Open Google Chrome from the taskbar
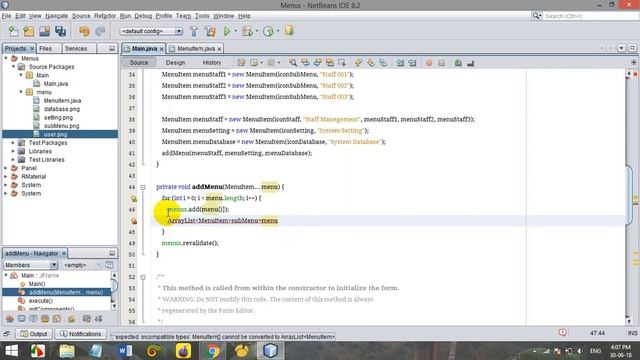This screenshot has height=360, width=640. [x=212, y=351]
